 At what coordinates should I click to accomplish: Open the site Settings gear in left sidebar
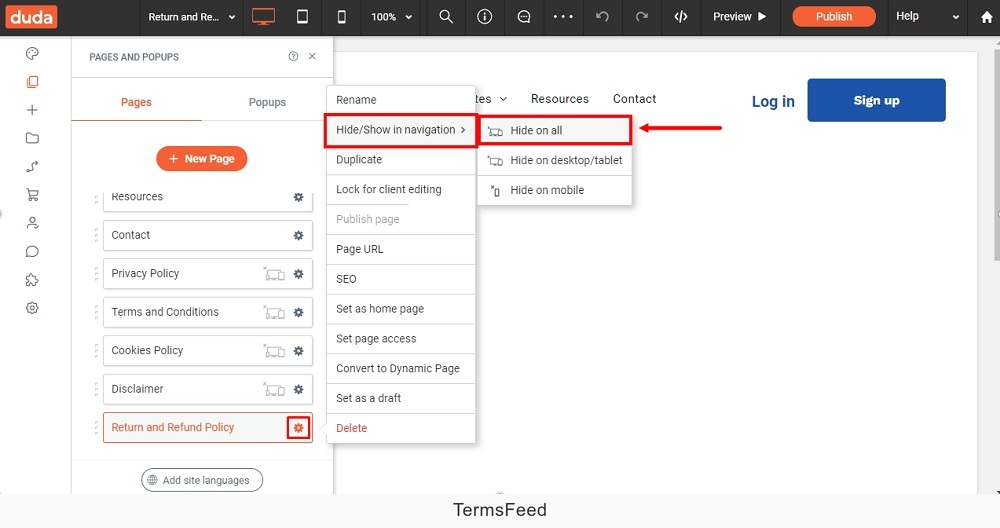[32, 308]
